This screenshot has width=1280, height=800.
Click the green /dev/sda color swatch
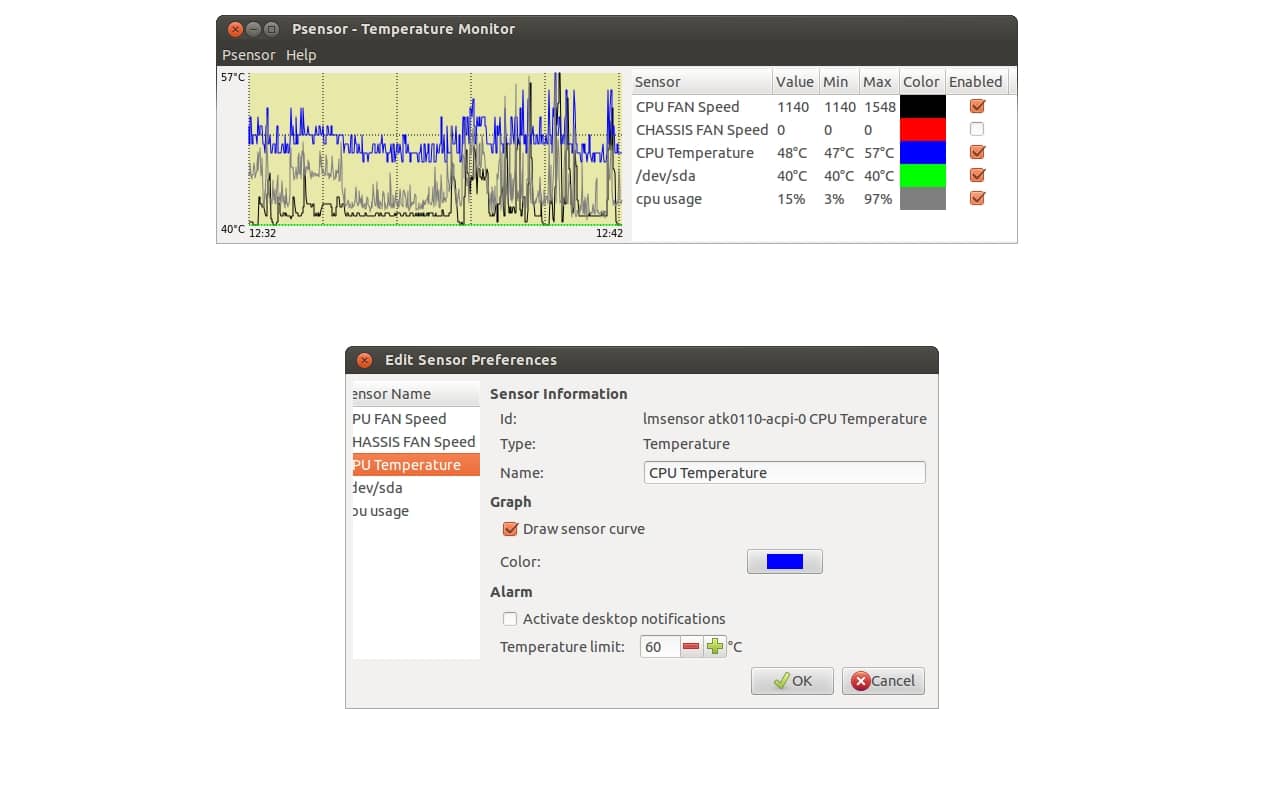click(x=922, y=176)
